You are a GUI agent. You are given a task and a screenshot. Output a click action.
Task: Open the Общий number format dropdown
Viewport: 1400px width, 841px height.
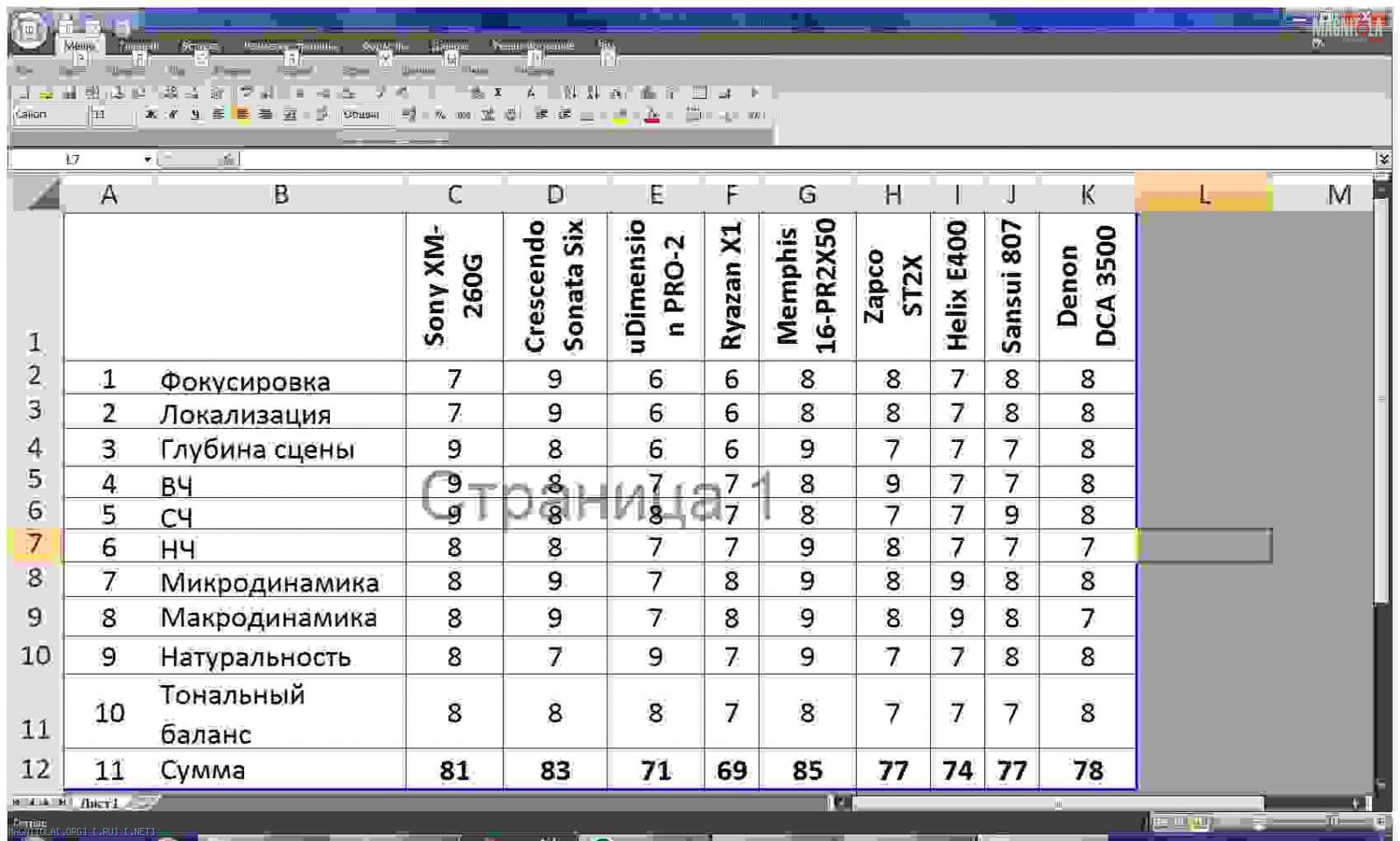(363, 115)
